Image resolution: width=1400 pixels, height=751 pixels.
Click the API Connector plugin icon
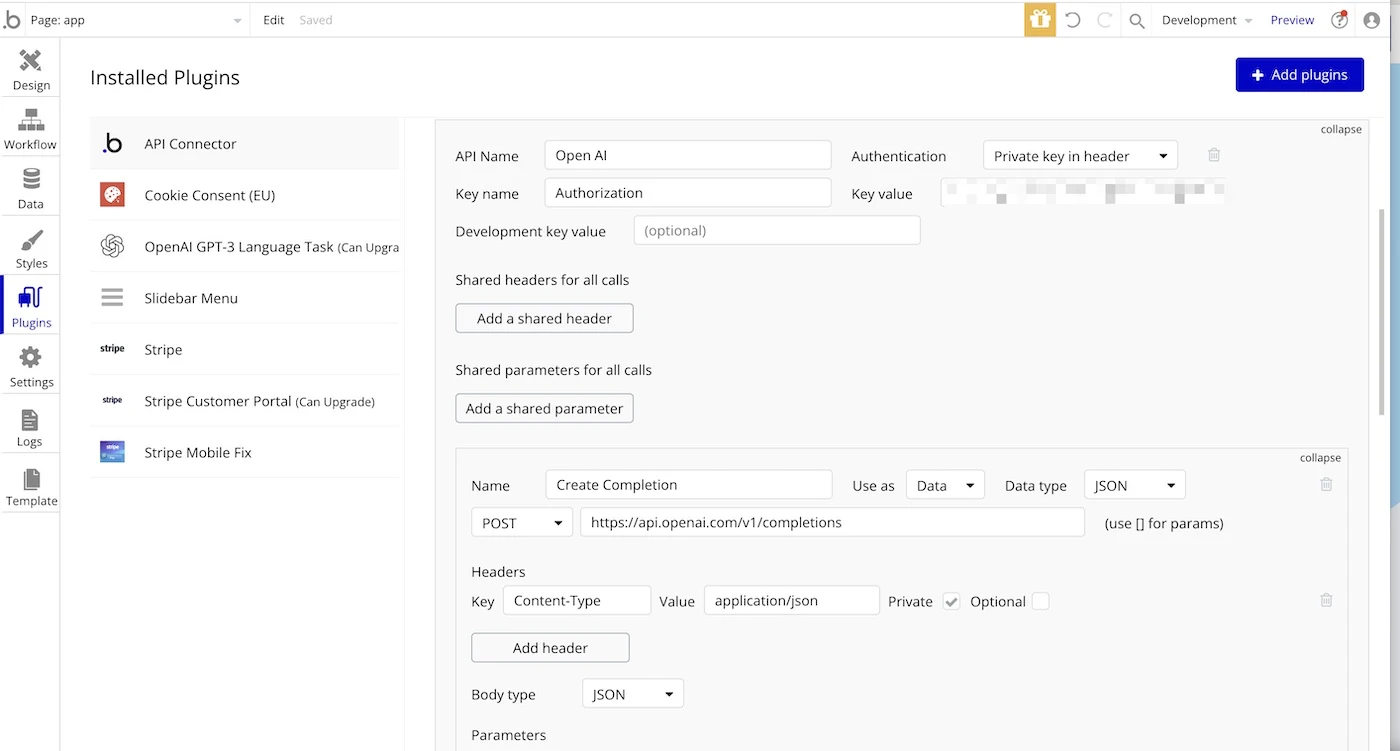point(112,143)
